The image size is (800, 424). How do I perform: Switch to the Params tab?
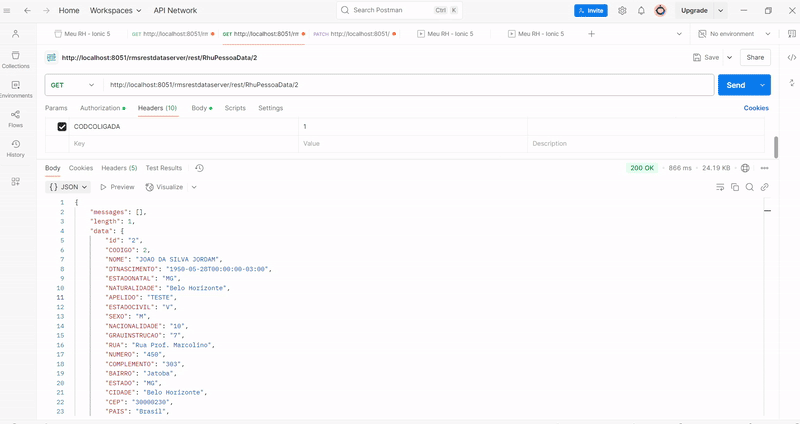[56, 108]
